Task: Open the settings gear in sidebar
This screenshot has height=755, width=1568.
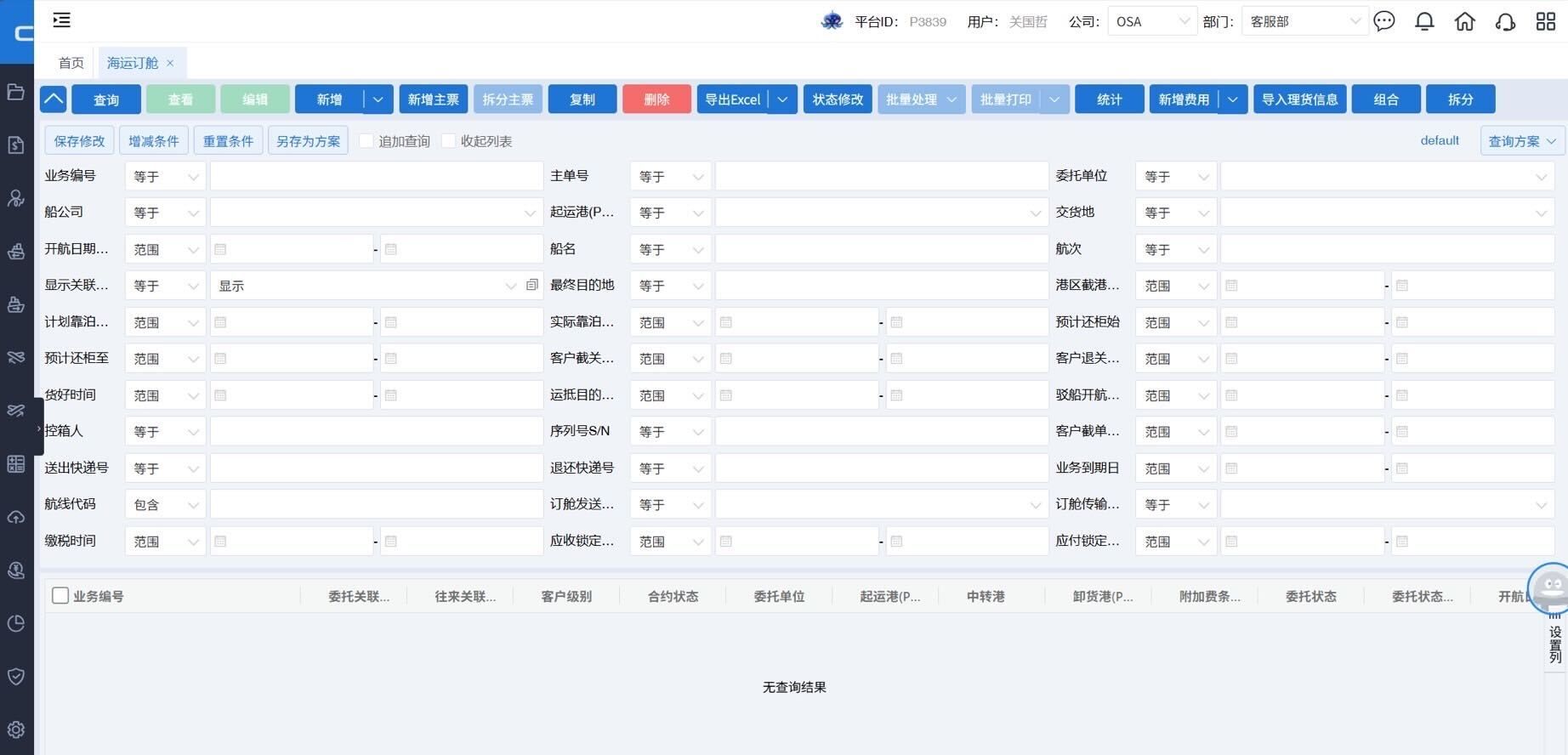Action: click(x=16, y=729)
